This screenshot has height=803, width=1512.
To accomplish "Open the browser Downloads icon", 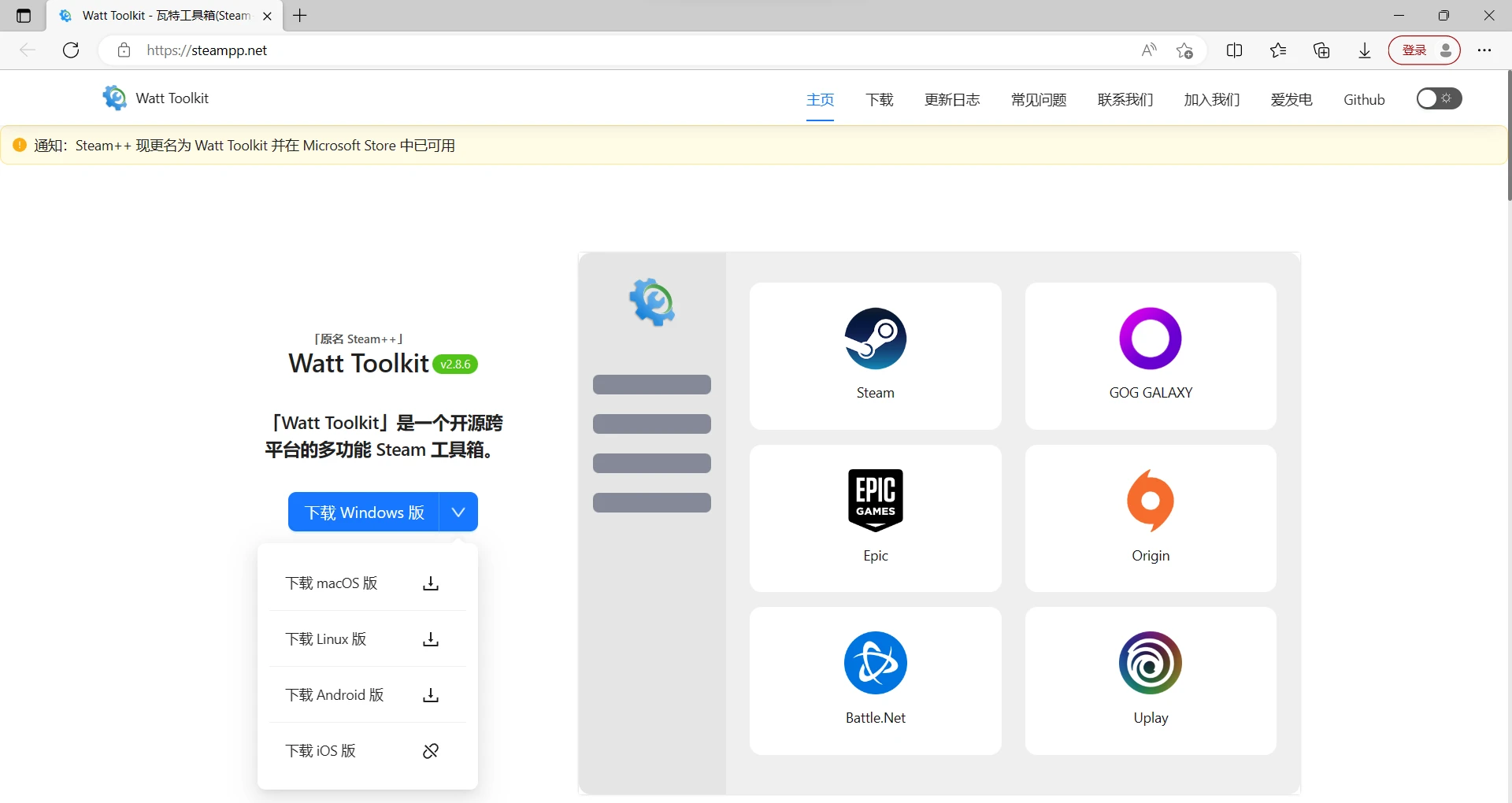I will pyautogui.click(x=1365, y=50).
